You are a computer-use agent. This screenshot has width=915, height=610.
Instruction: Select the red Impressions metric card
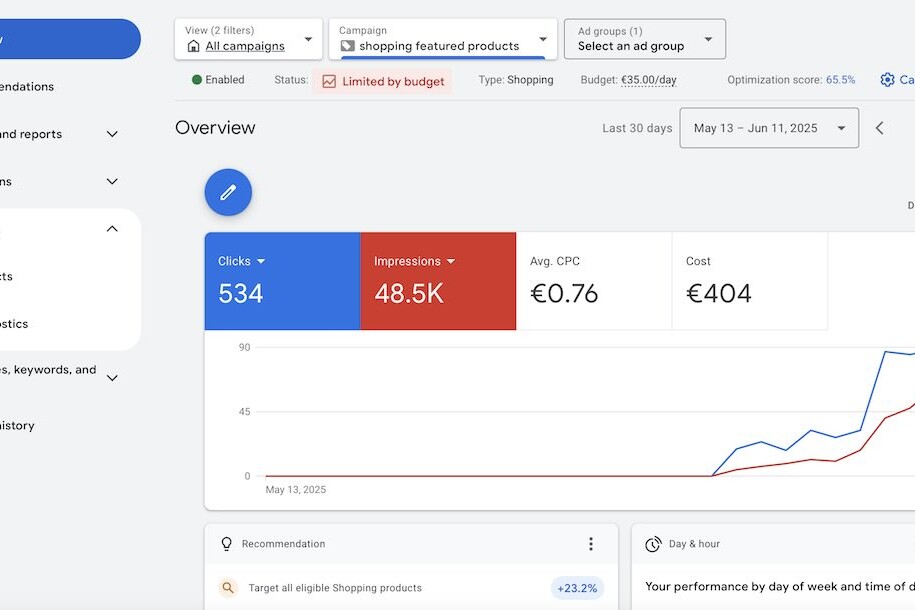tap(438, 281)
